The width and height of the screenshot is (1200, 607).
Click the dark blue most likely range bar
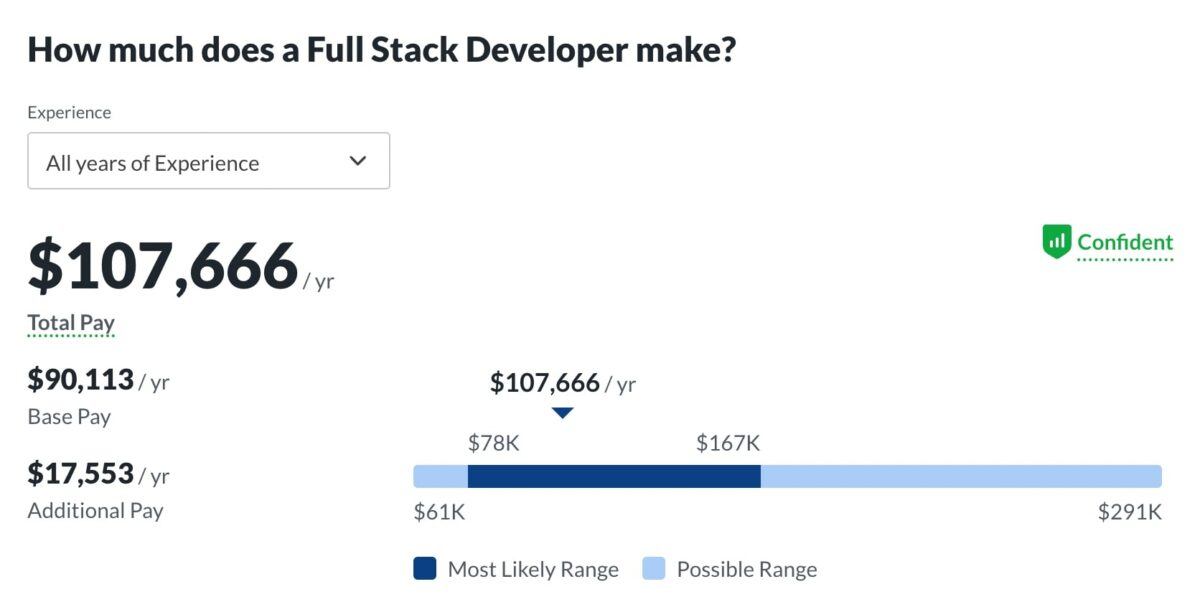(614, 476)
